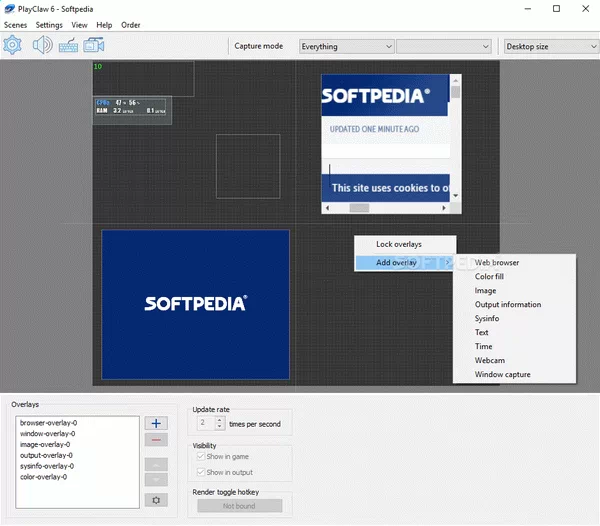
Task: Open overlay properties gear button
Action: tap(156, 500)
